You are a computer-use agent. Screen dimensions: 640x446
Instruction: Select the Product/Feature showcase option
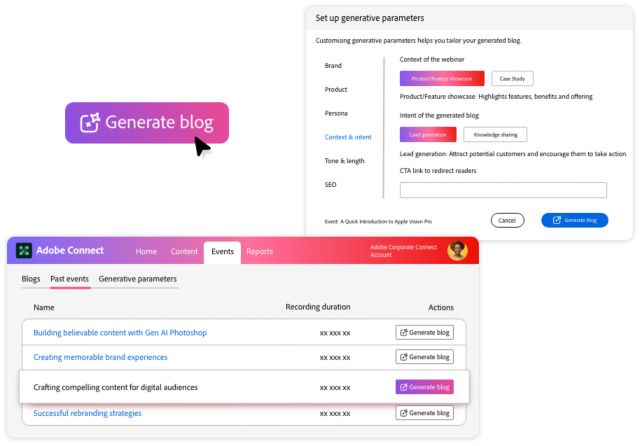pyautogui.click(x=442, y=78)
